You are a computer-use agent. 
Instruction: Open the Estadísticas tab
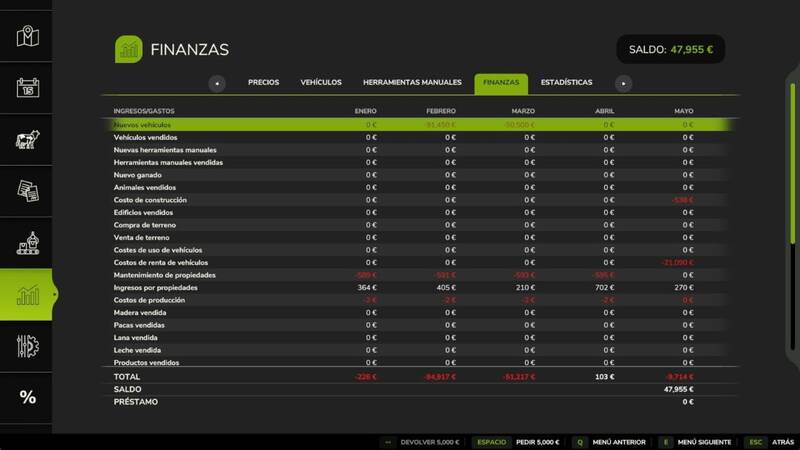[x=566, y=82]
